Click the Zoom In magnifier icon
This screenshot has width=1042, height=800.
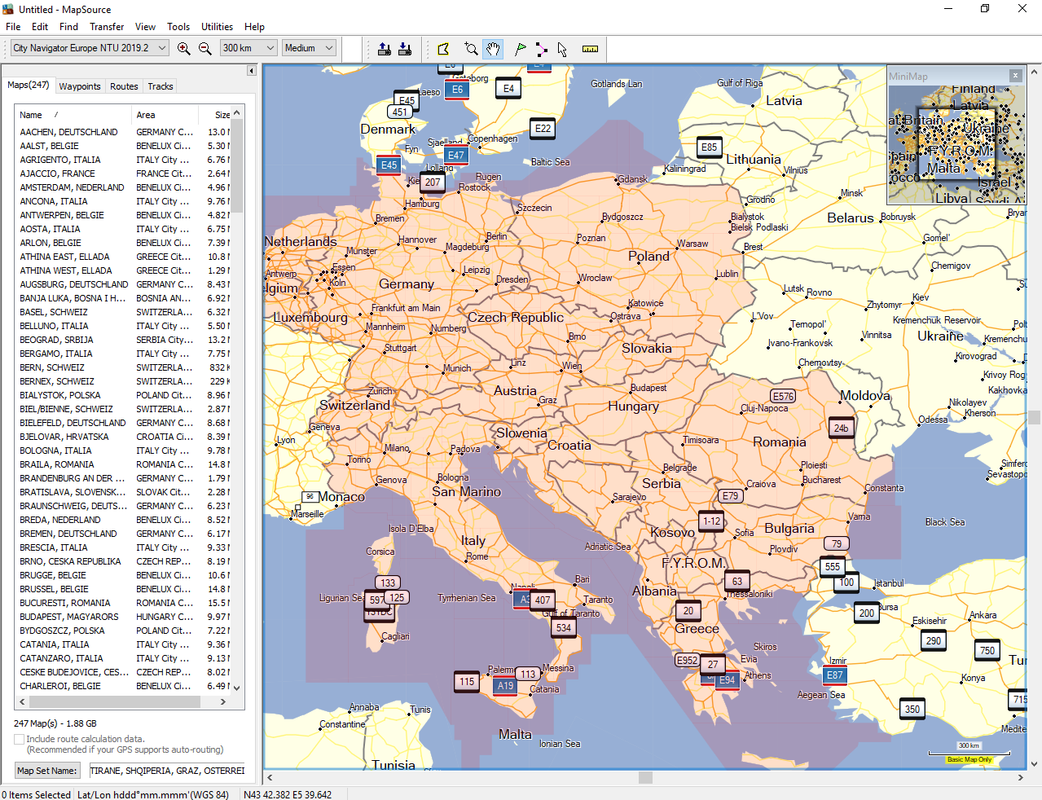pyautogui.click(x=183, y=49)
